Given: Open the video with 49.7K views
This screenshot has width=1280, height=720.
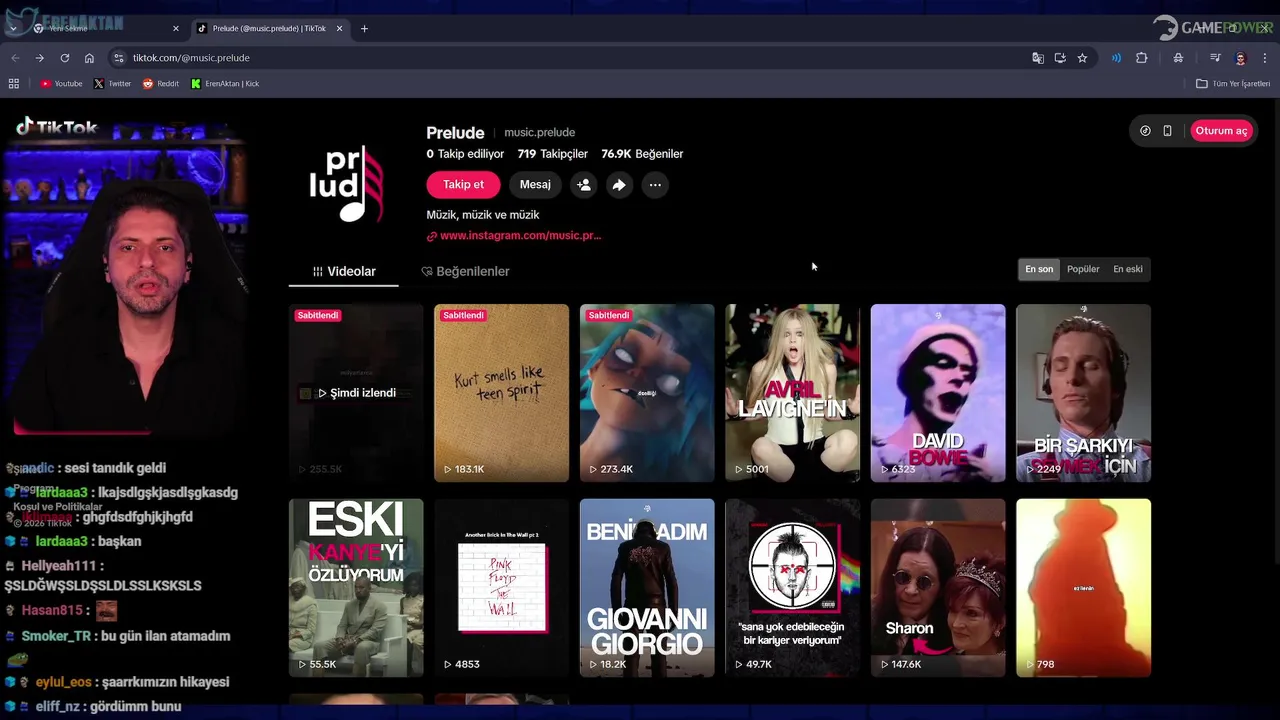Looking at the screenshot, I should [x=793, y=588].
